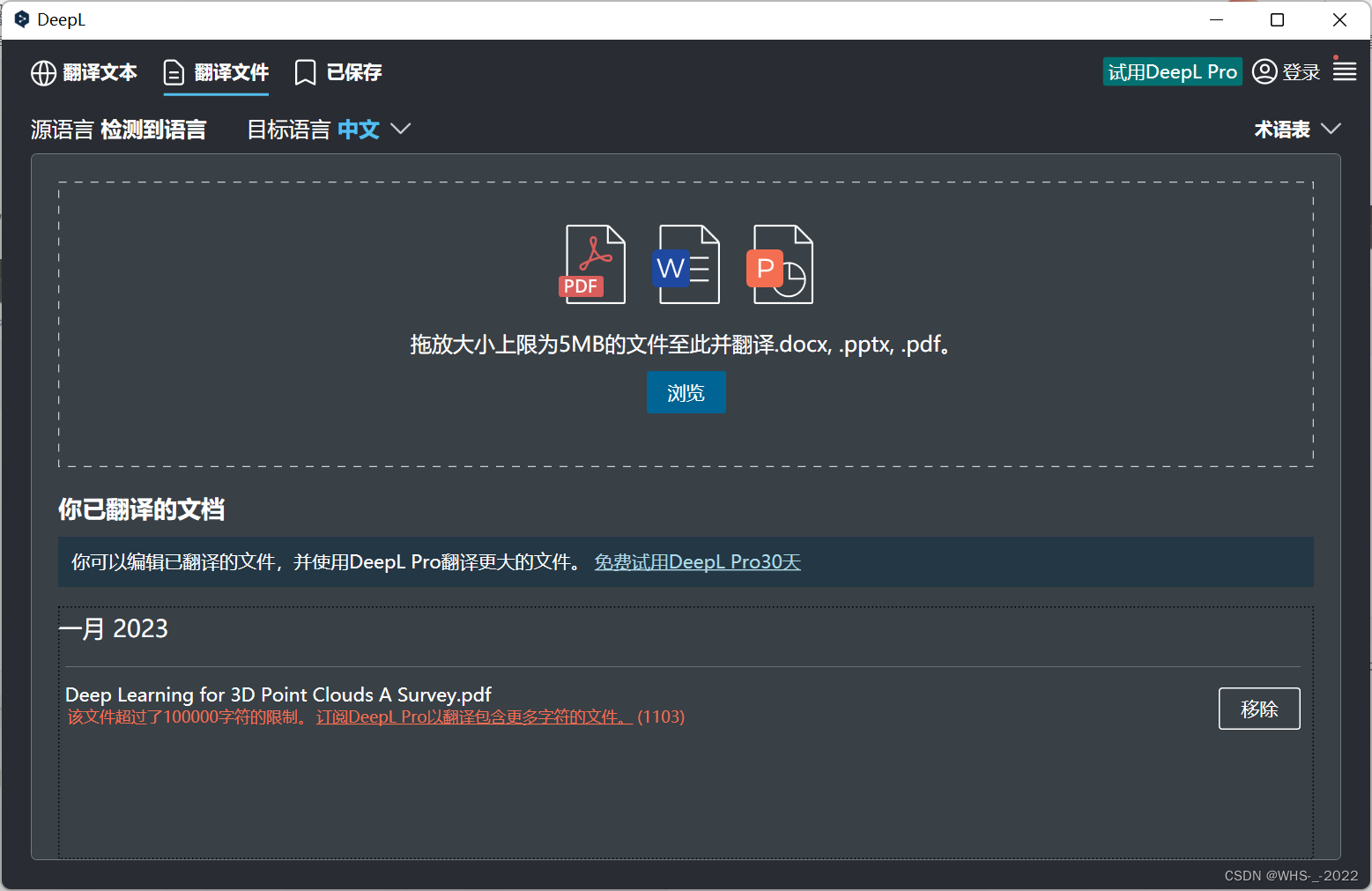Open the 已保存 (saved) tab
1372x891 pixels.
pos(338,72)
